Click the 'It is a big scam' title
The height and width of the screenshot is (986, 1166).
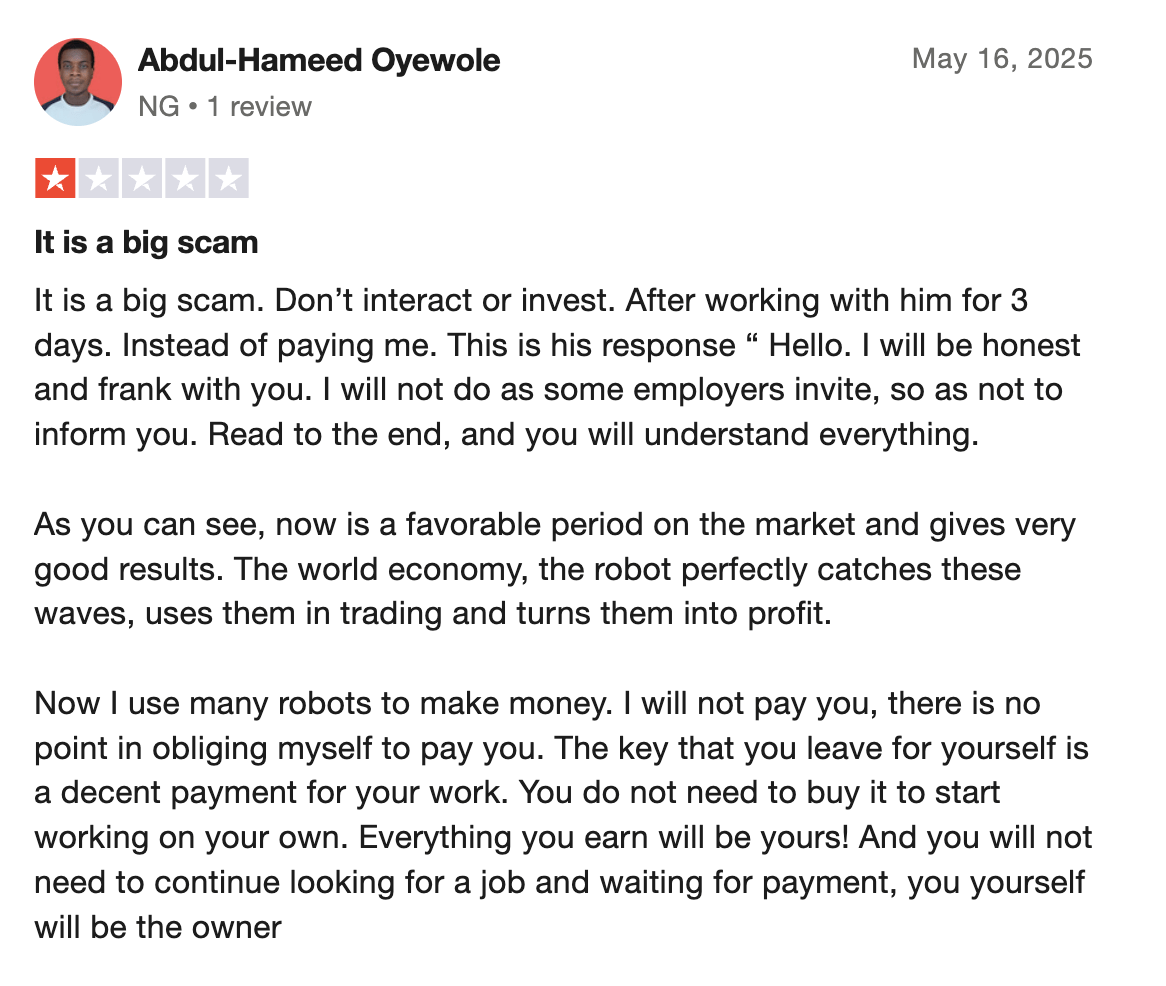click(146, 242)
